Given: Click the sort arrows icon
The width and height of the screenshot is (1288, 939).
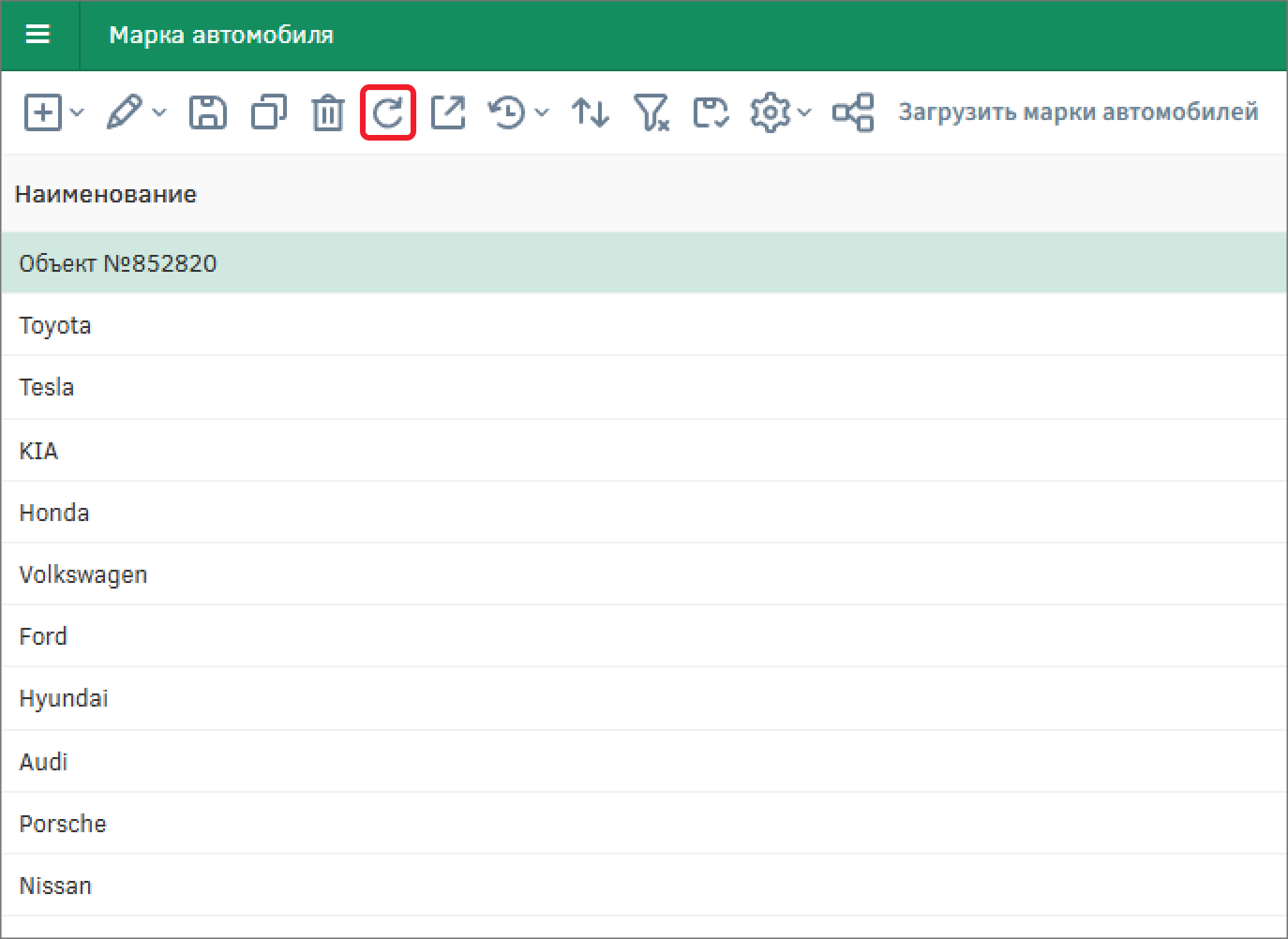Looking at the screenshot, I should [591, 112].
